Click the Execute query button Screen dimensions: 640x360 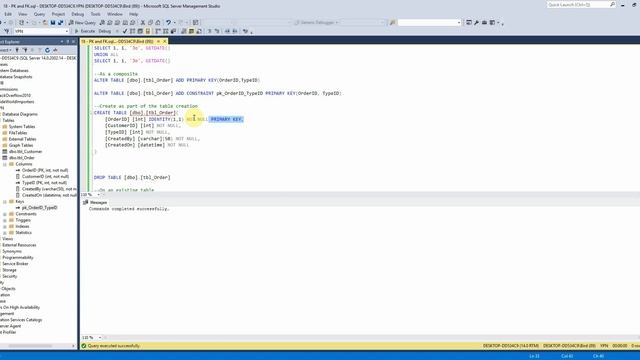pos(84,31)
